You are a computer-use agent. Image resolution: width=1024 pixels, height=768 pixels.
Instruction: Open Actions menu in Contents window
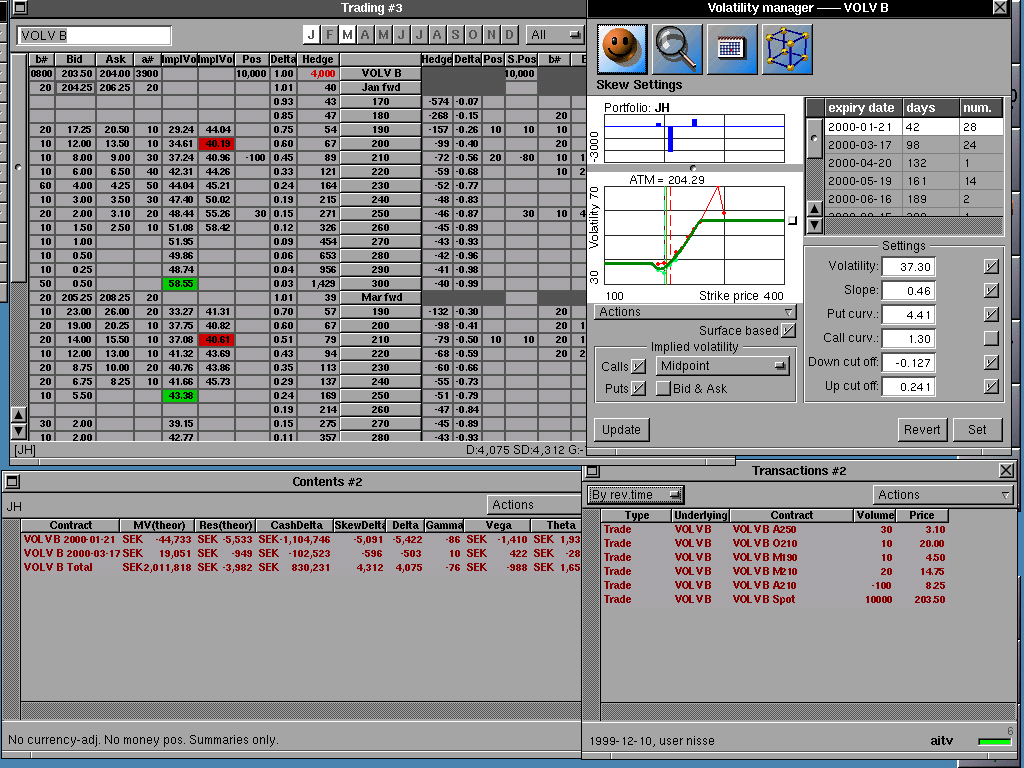pyautogui.click(x=534, y=505)
